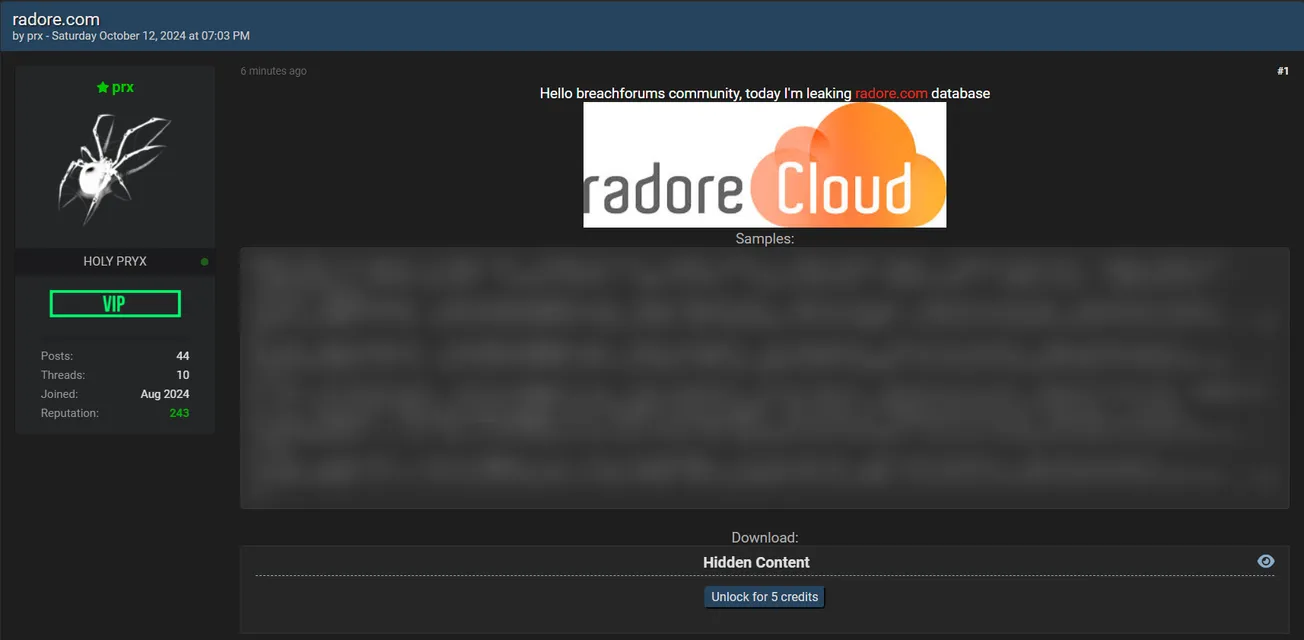Click the Joined Aug 2024 date
1304x640 pixels.
click(165, 394)
